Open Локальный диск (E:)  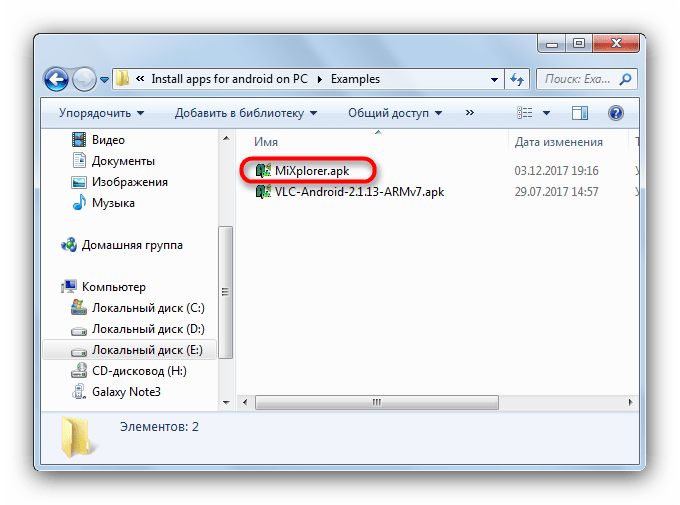[129, 350]
